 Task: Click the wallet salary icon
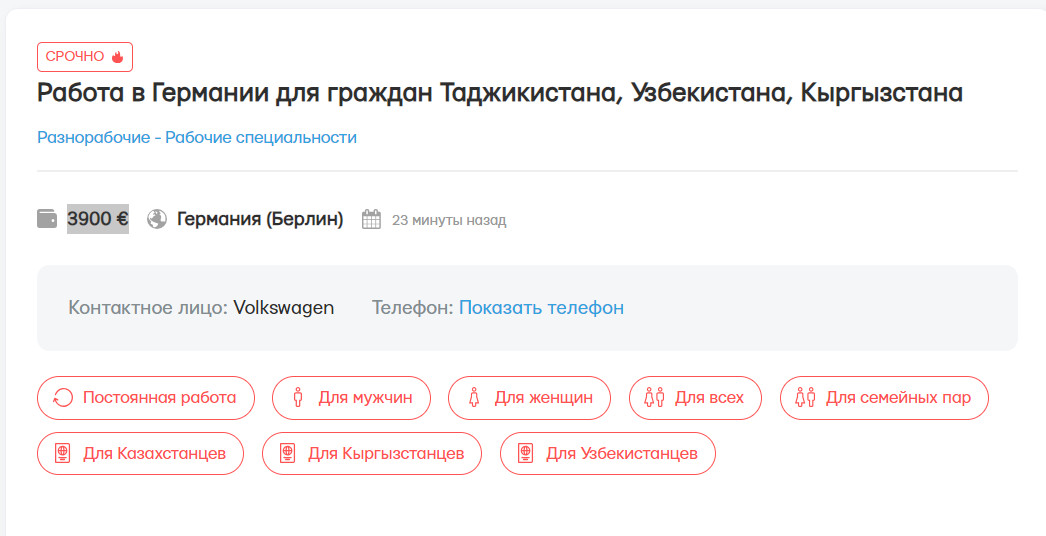coord(47,219)
